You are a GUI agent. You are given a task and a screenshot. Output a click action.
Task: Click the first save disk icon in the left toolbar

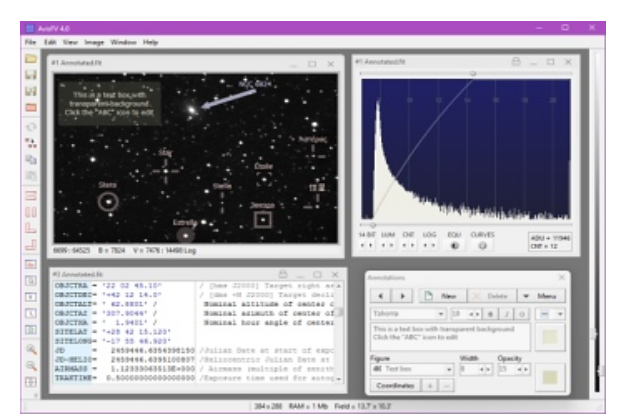coord(31,75)
